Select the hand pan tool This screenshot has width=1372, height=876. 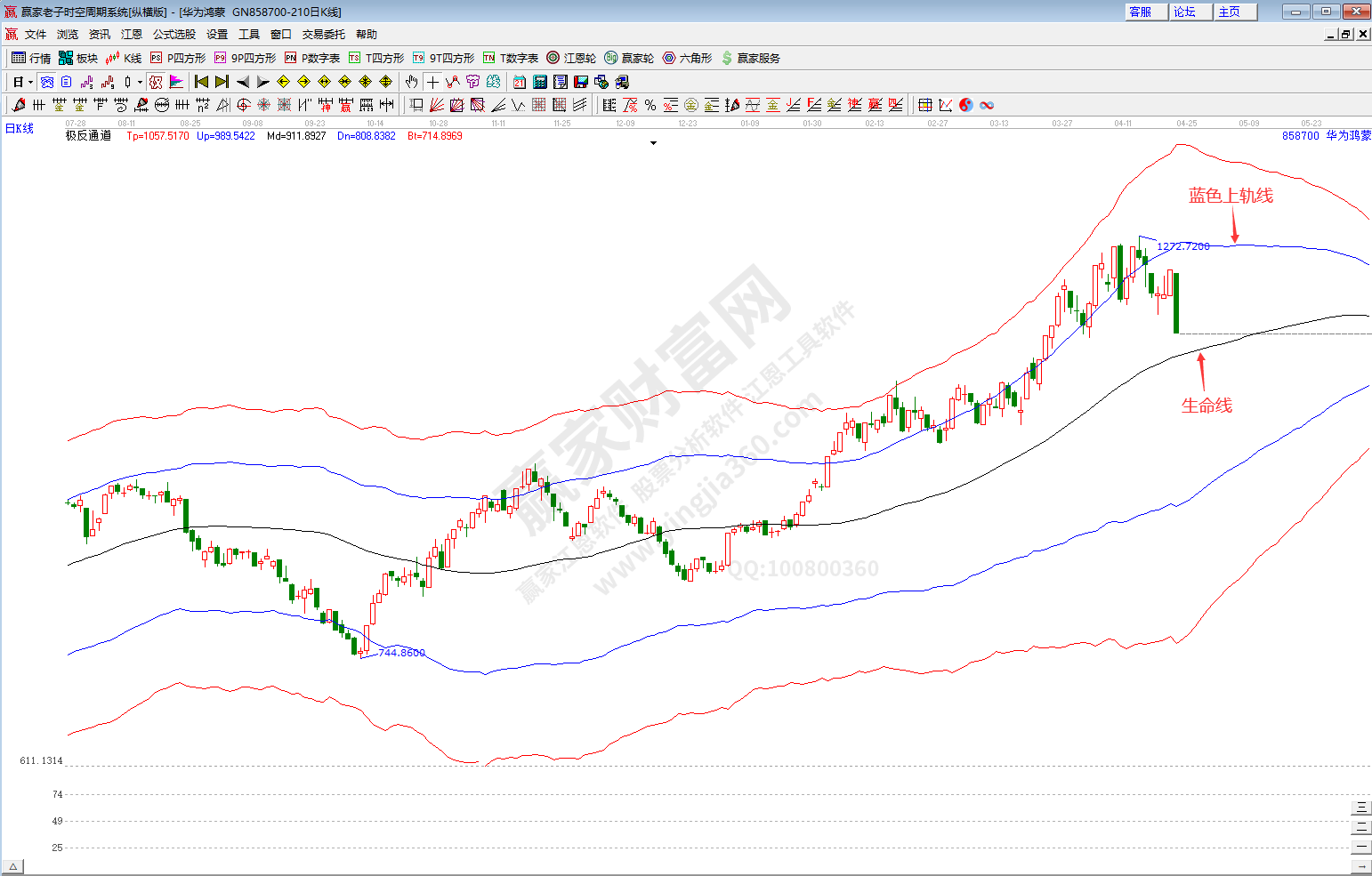(x=411, y=82)
